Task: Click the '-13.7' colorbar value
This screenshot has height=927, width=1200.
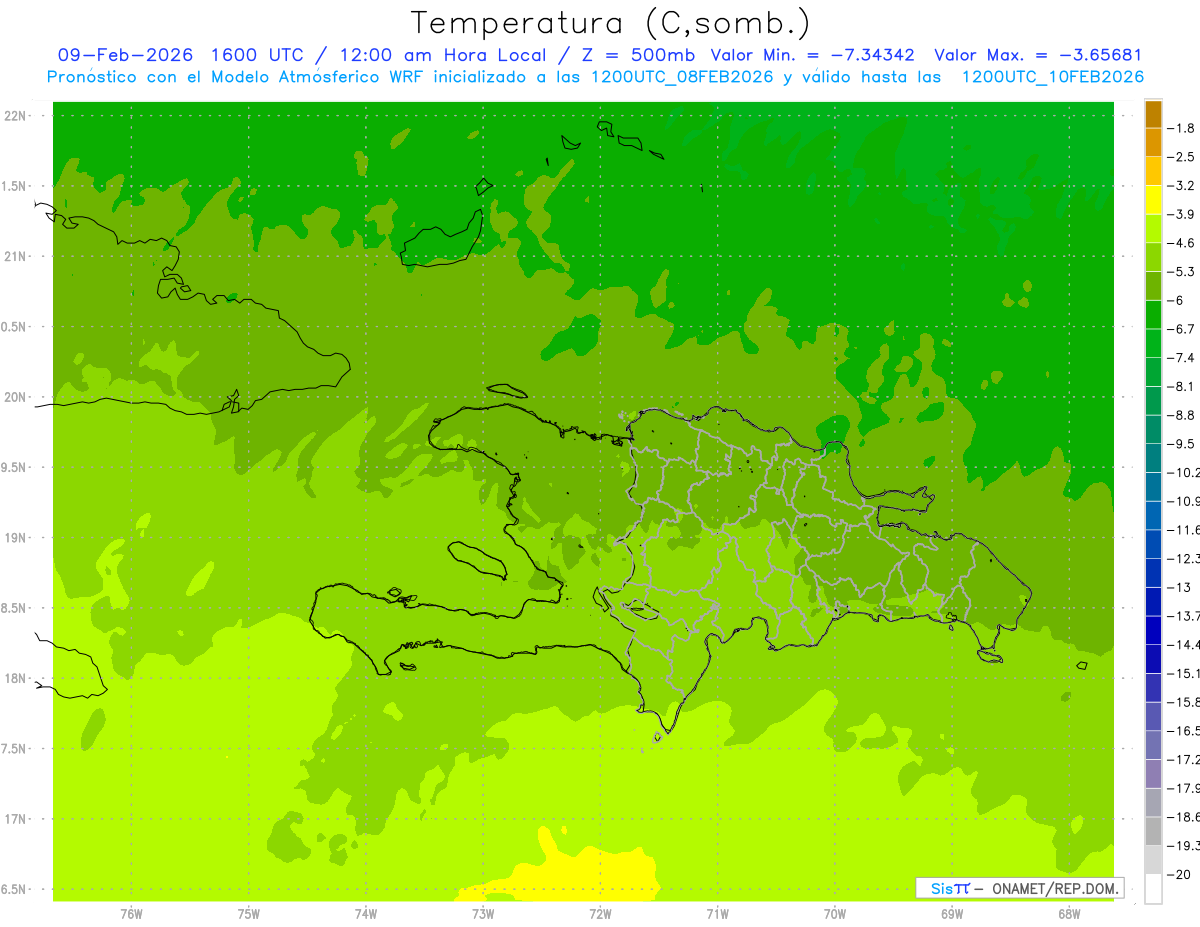Action: 1184,615
